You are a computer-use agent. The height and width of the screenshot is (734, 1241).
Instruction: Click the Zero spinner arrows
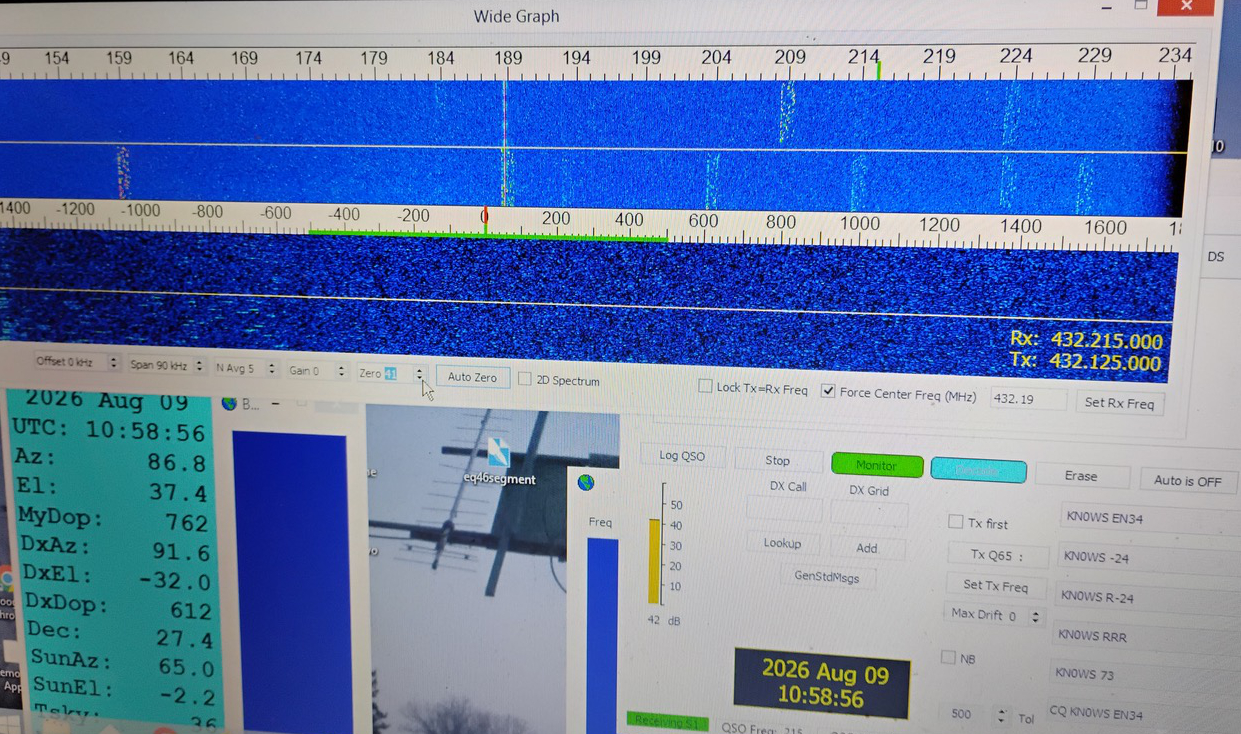point(419,374)
